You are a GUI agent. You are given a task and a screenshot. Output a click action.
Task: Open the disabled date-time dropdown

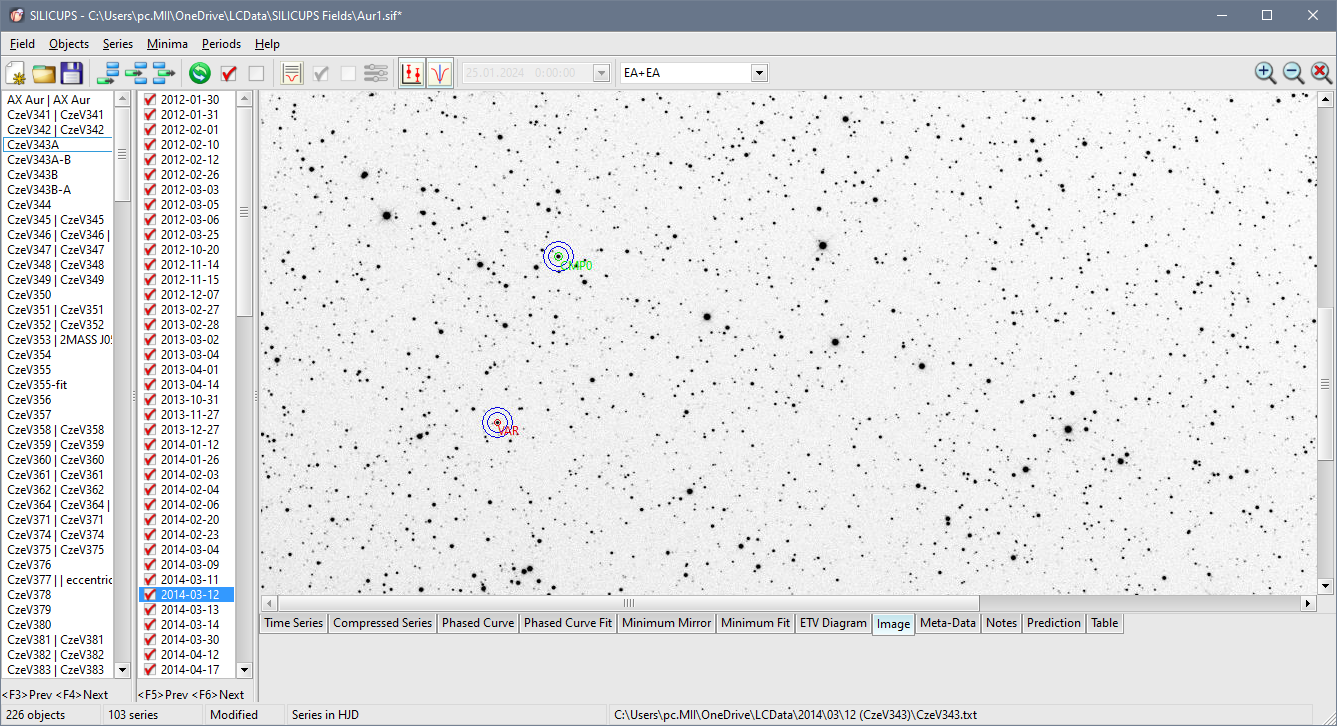coord(601,73)
